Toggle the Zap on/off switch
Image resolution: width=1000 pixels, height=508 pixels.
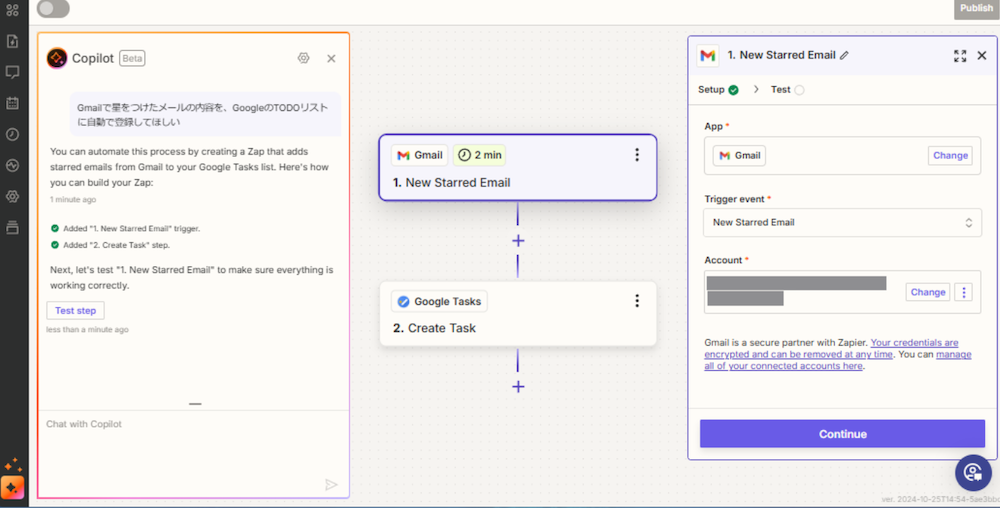[x=54, y=9]
